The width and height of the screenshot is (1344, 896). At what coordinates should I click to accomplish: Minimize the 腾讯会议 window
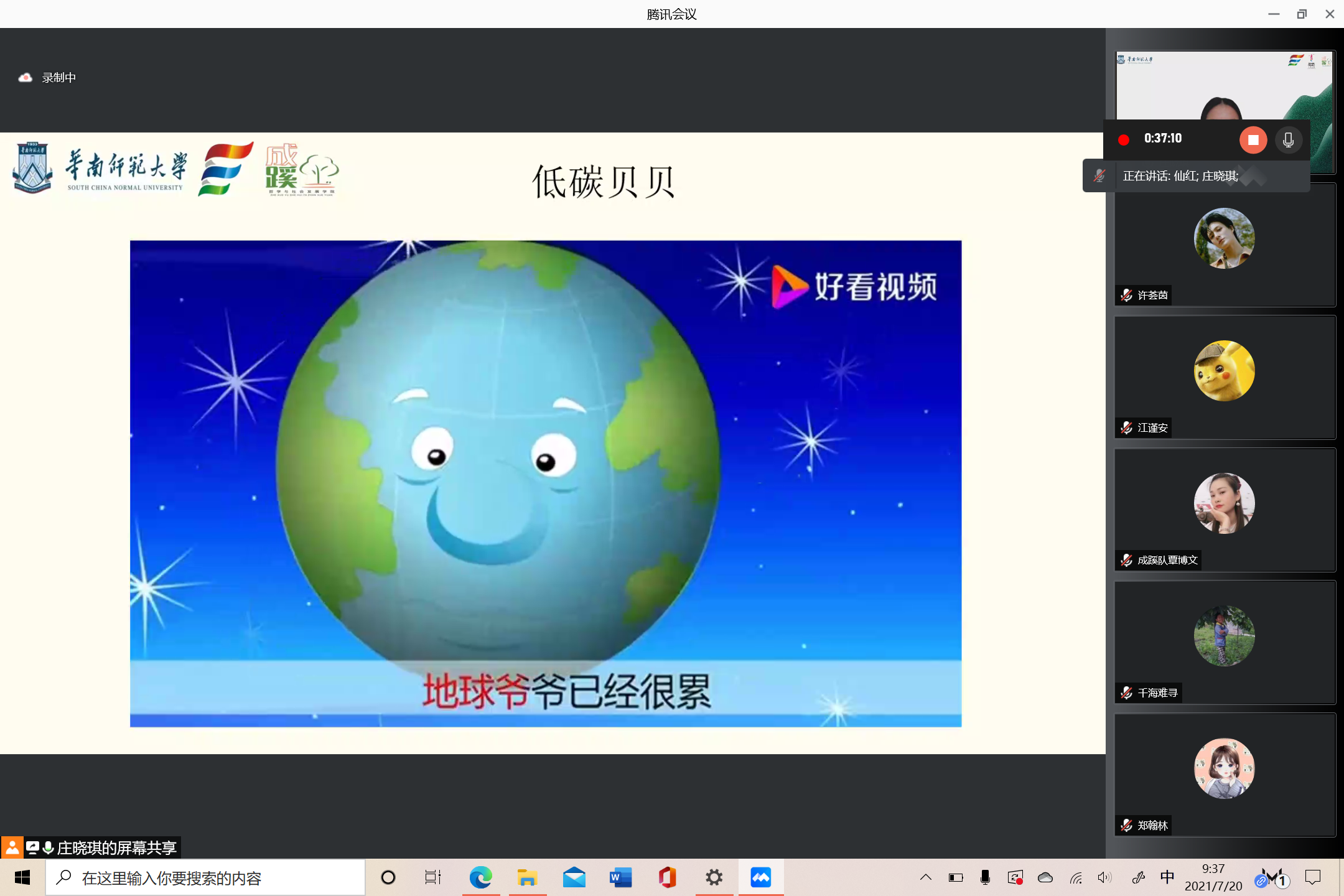(x=1274, y=14)
